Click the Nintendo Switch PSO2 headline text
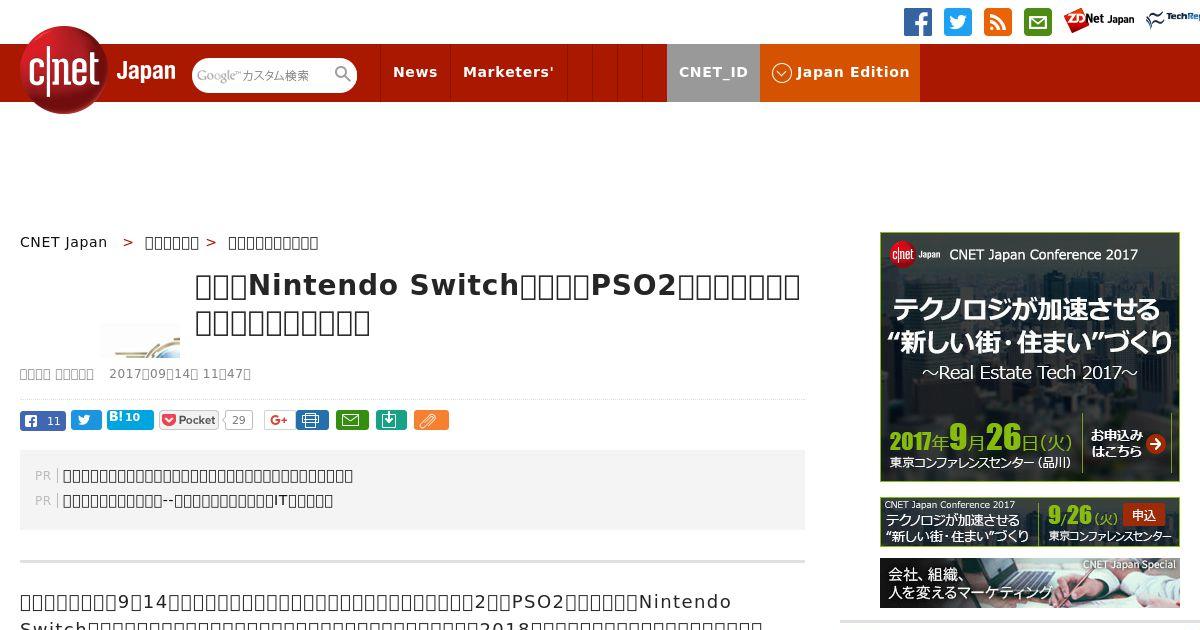This screenshot has height=630, width=1200. pos(498,304)
